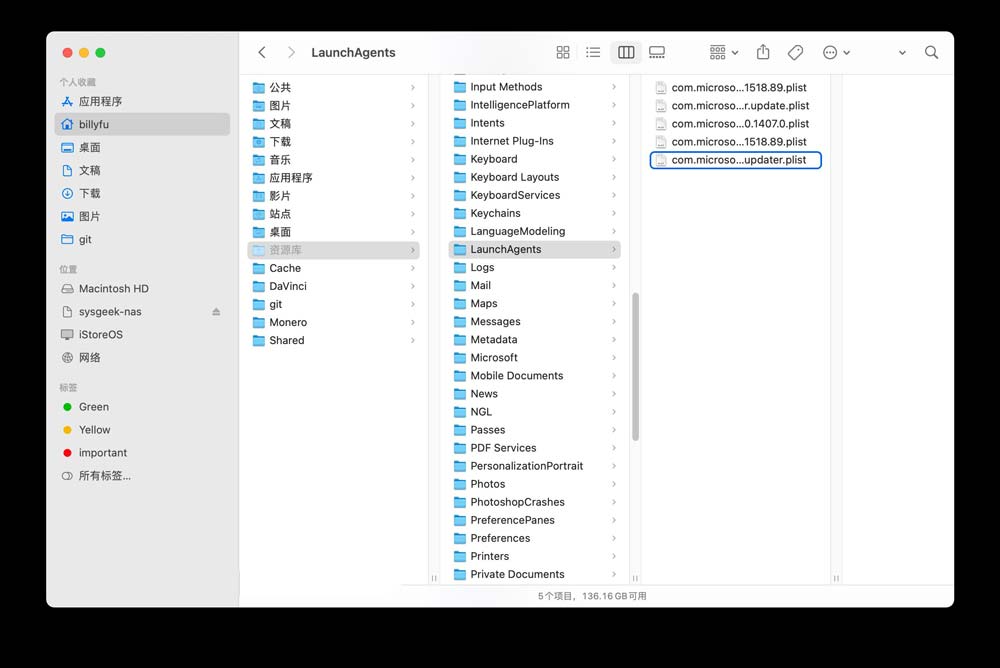
Task: Select the Shared folder
Action: click(x=334, y=340)
